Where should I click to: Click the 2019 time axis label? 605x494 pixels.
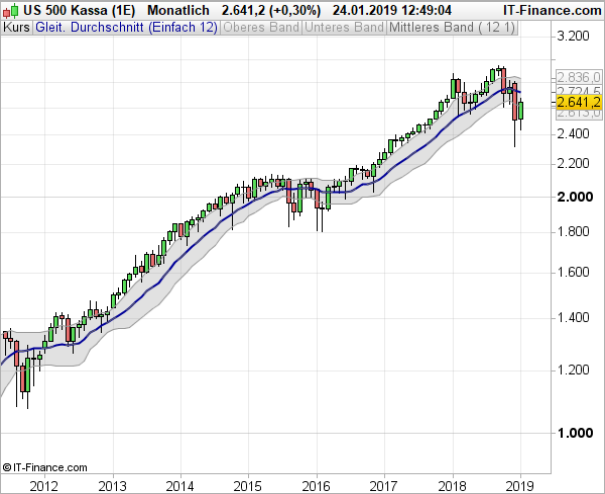[x=520, y=486]
